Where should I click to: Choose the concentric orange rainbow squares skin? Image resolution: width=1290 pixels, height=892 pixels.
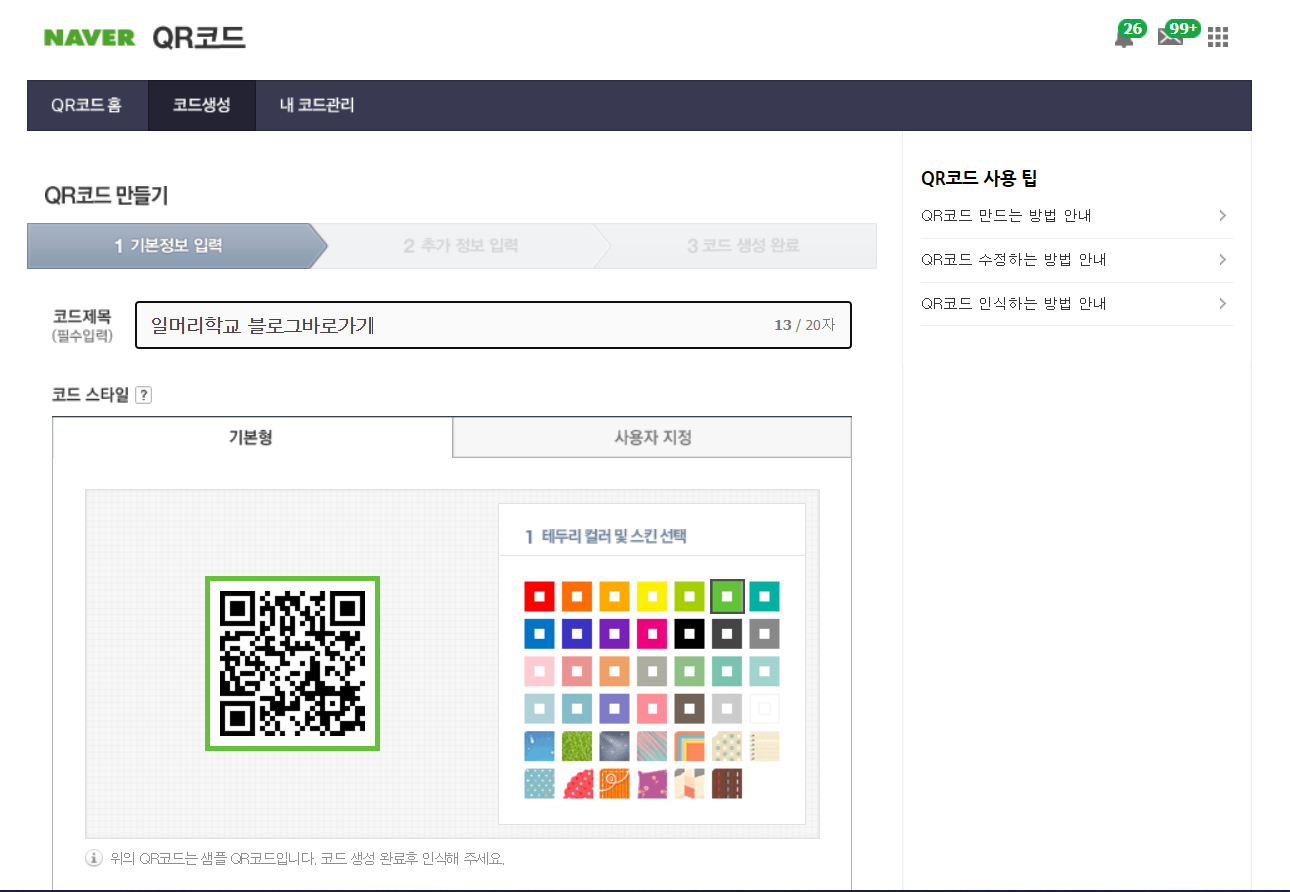pos(689,746)
